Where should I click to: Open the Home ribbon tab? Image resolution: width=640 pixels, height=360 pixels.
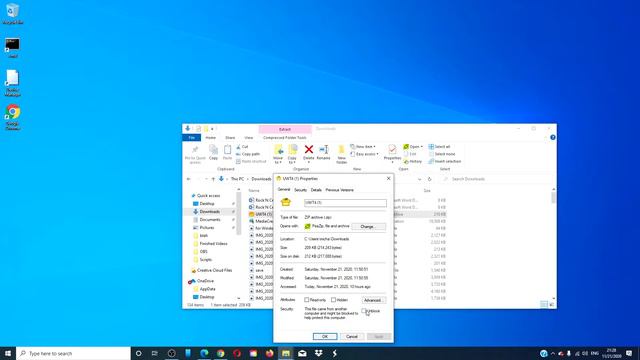(211, 138)
